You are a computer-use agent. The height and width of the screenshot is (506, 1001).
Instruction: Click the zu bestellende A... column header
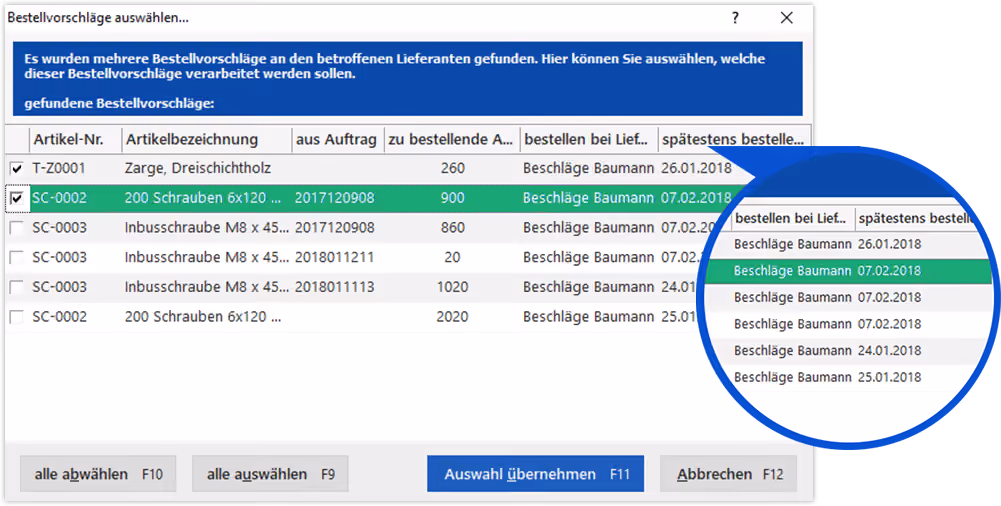click(x=452, y=139)
